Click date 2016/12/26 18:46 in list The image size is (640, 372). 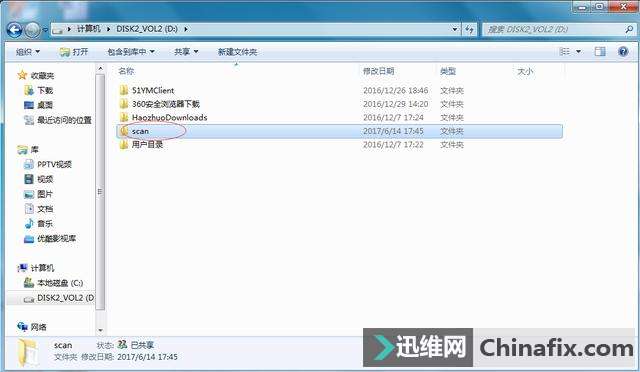(x=396, y=90)
